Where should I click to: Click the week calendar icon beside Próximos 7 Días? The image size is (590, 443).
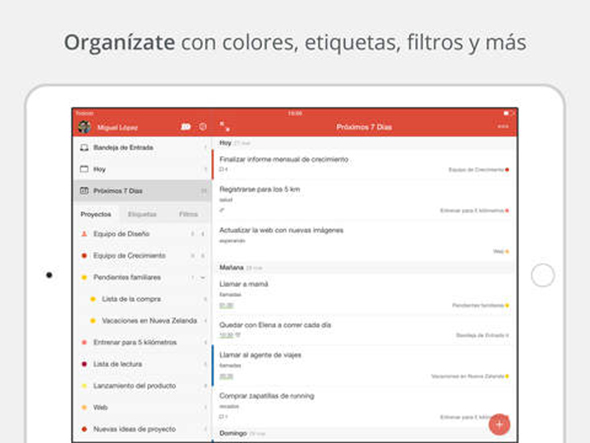point(84,191)
